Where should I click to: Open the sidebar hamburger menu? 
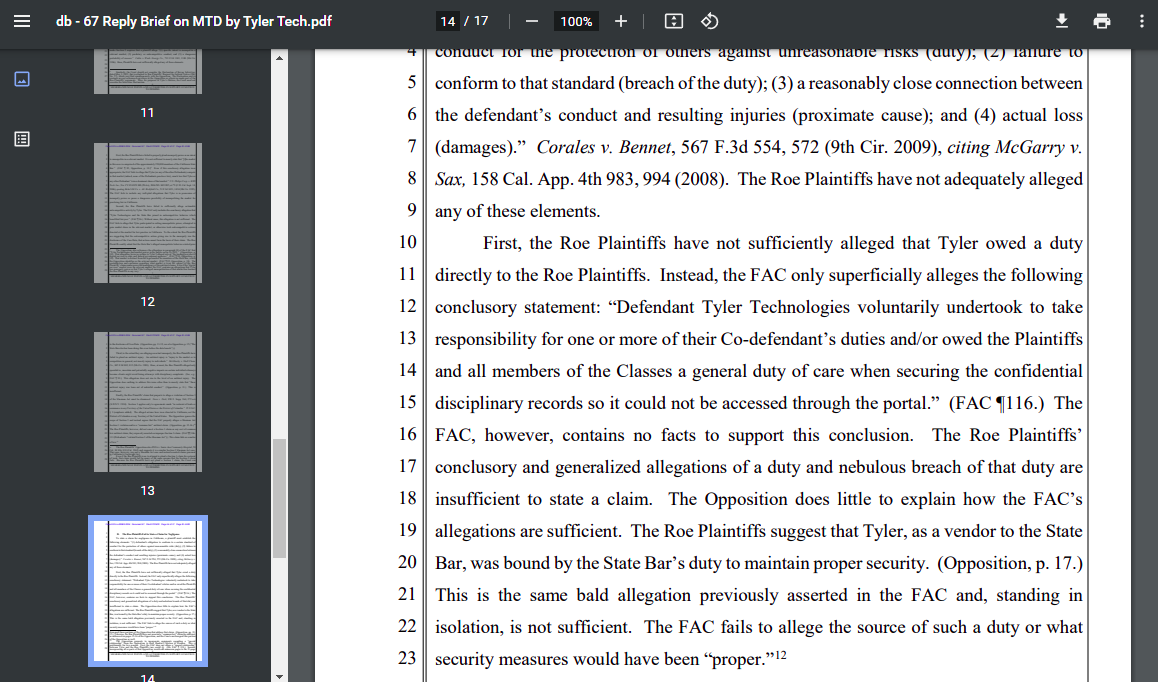22,21
